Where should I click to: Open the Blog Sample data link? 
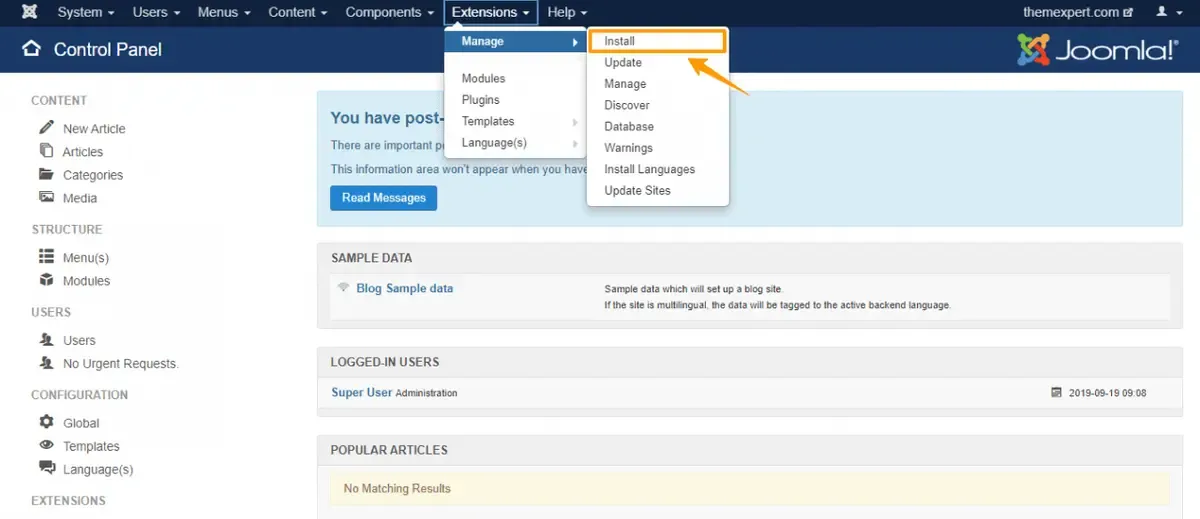404,288
